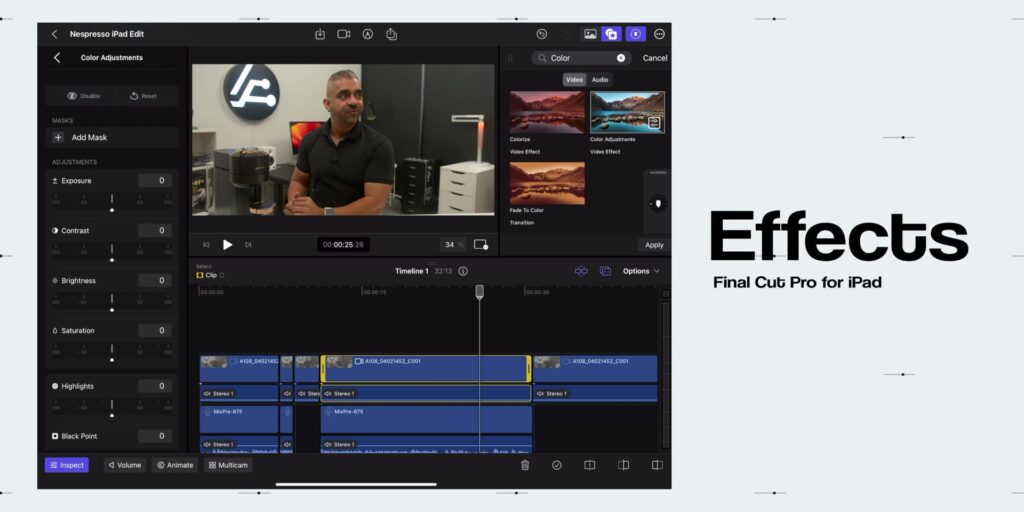This screenshot has height=512, width=1024.
Task: Switch to the Audio tab
Action: coord(600,80)
